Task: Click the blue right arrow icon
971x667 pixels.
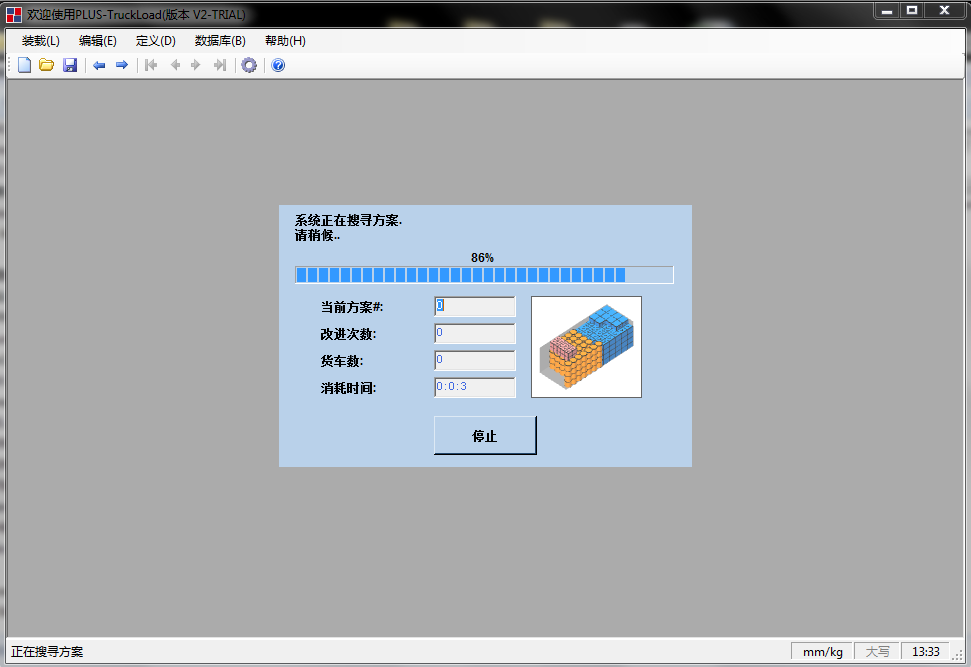Action: point(122,65)
